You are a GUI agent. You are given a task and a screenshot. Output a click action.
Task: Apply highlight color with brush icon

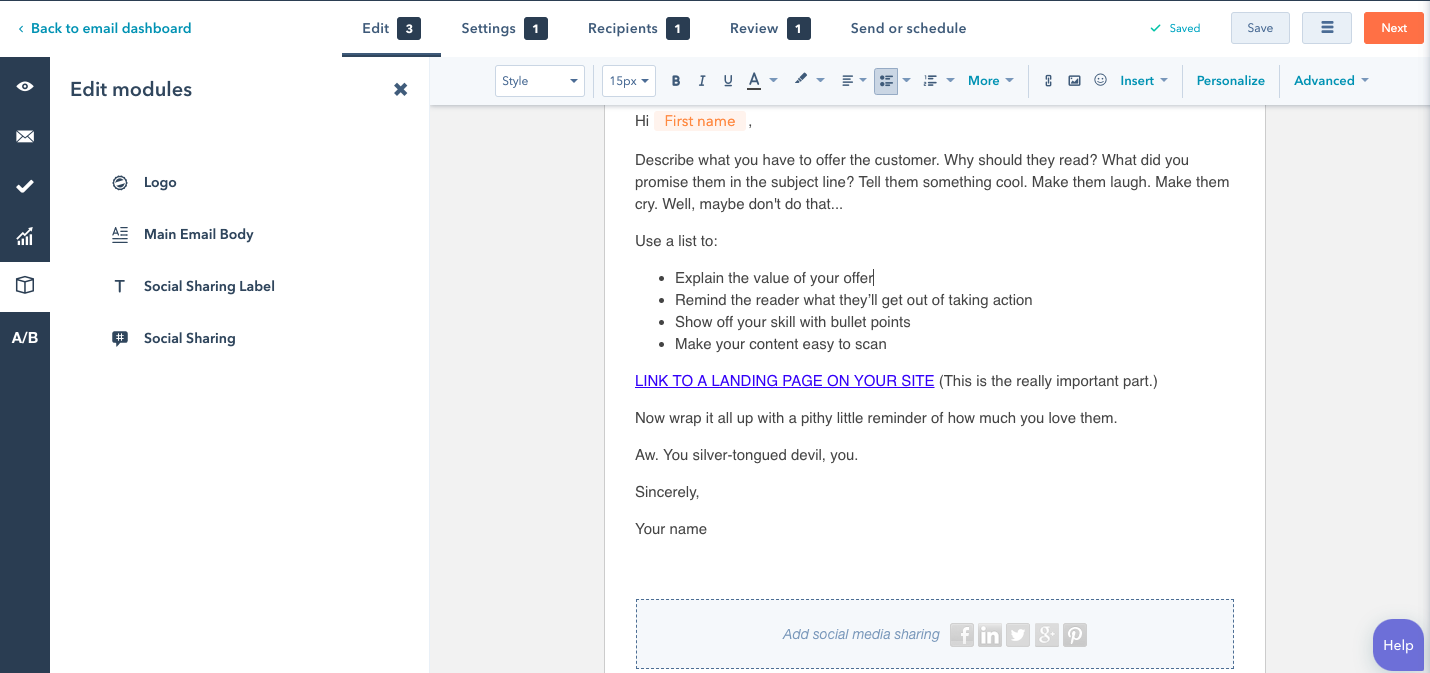(x=801, y=80)
